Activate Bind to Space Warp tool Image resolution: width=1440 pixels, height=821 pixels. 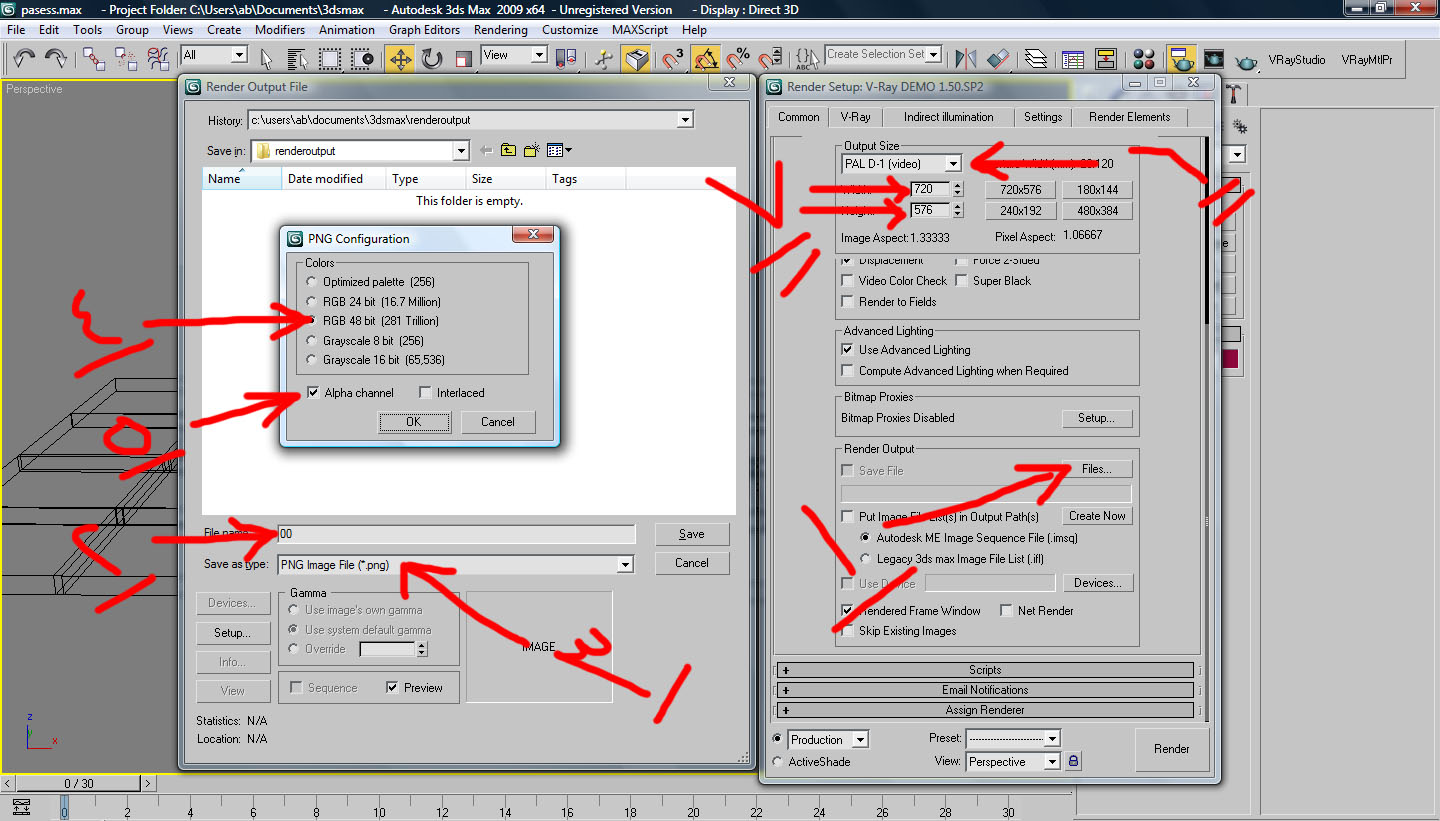[158, 59]
